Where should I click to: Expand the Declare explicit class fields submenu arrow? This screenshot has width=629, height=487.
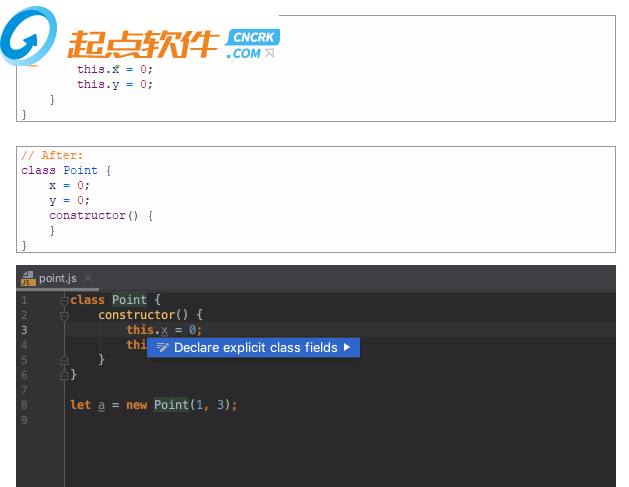click(x=347, y=348)
